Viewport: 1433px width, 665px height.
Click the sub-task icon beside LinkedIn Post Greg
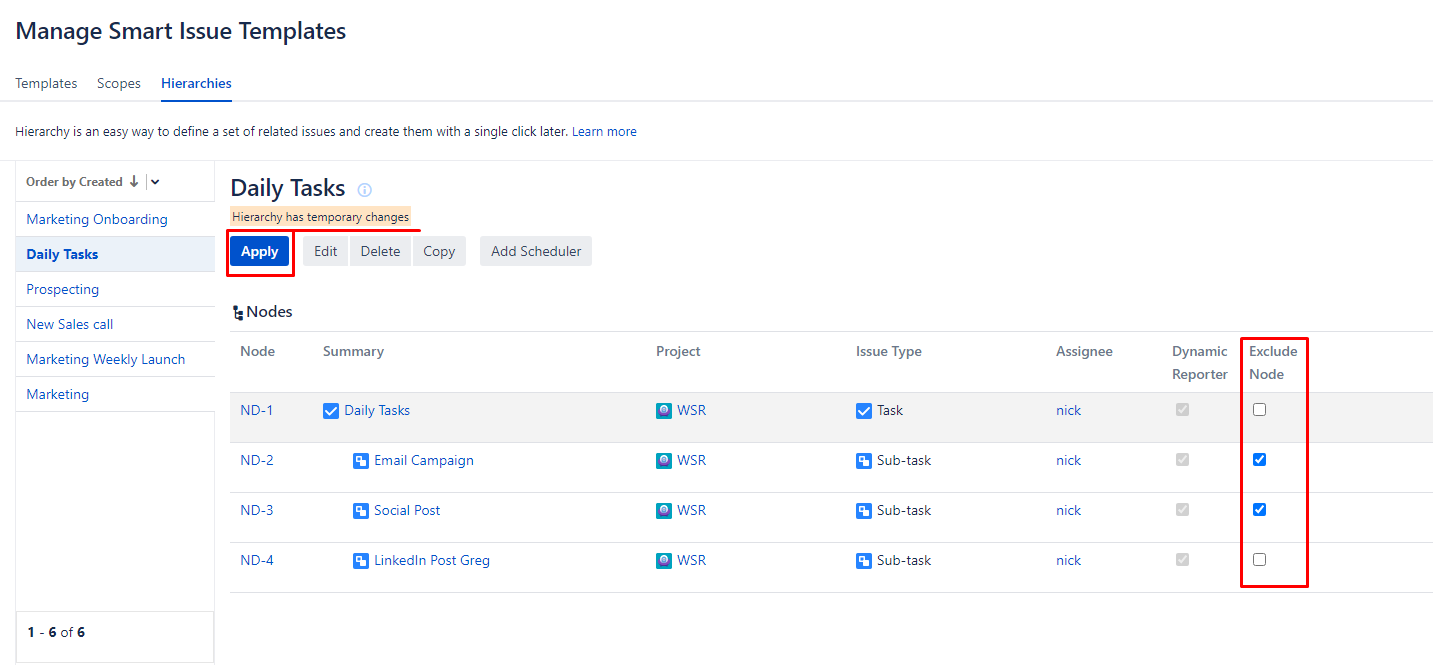coord(361,561)
